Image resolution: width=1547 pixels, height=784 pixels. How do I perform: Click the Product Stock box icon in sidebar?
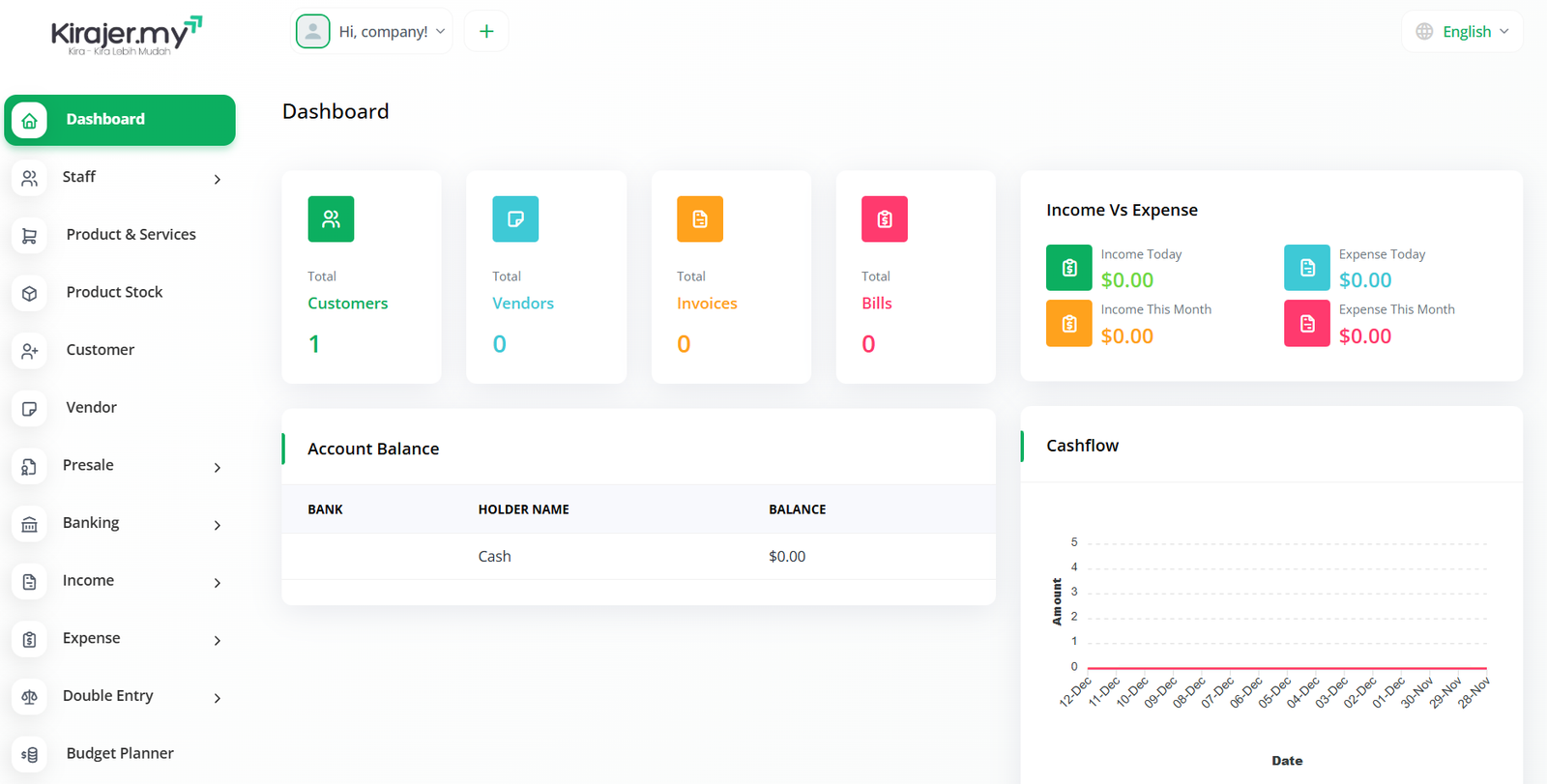30,293
